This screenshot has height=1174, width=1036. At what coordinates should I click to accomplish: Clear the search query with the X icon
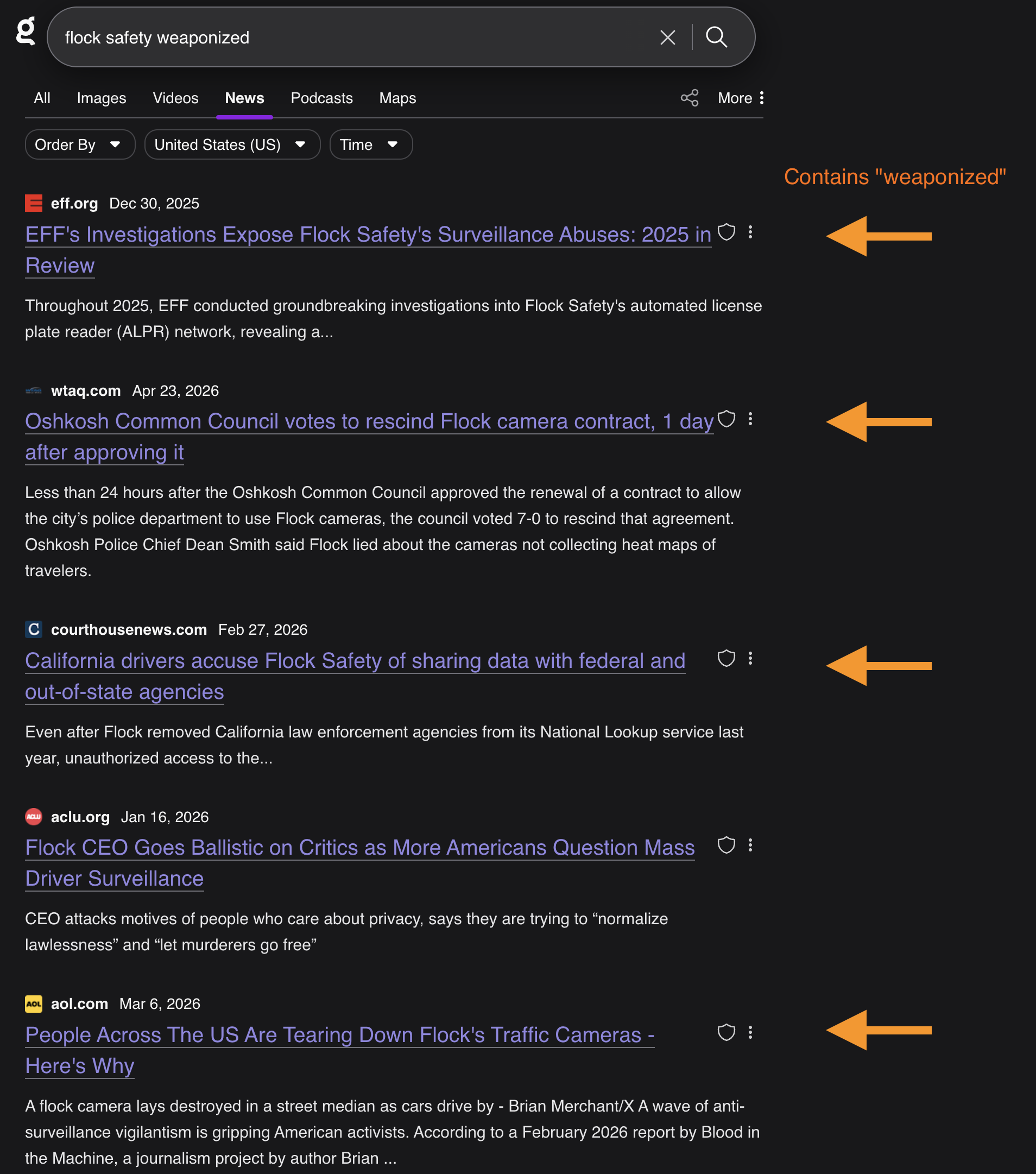(x=667, y=38)
